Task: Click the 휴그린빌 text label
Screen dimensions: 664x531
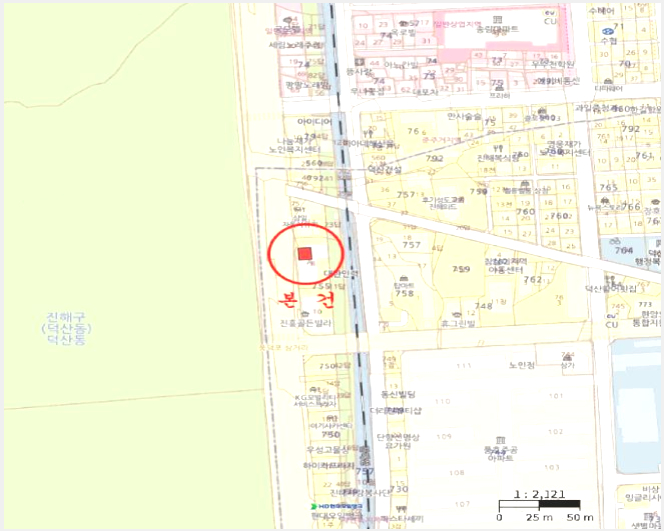Action: [458, 324]
